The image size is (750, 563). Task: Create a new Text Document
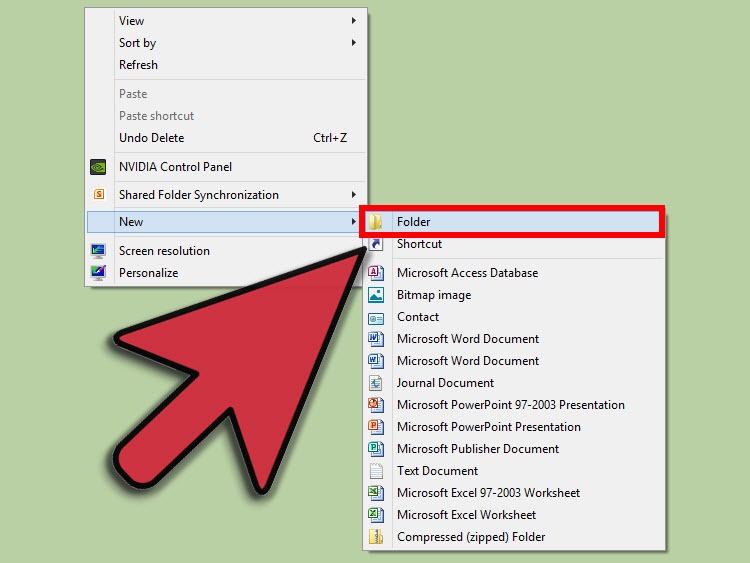click(x=437, y=471)
